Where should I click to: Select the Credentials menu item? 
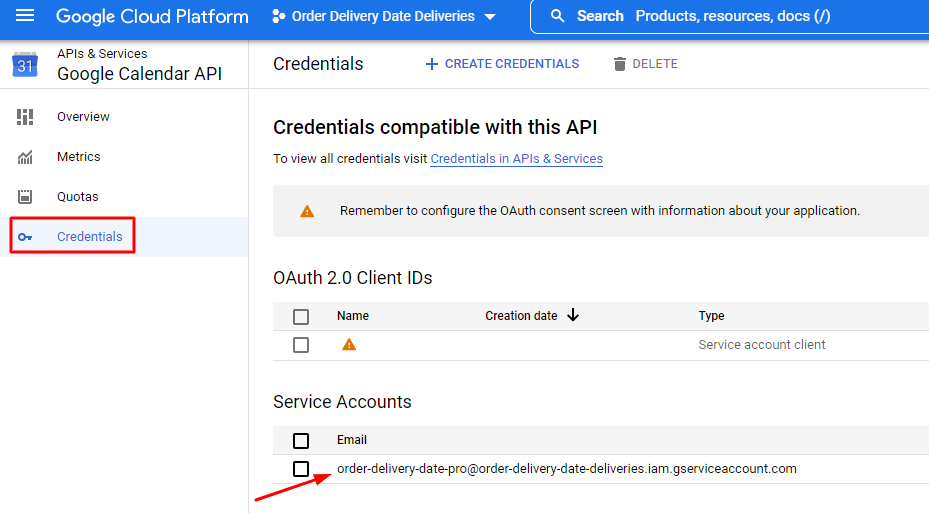(89, 237)
